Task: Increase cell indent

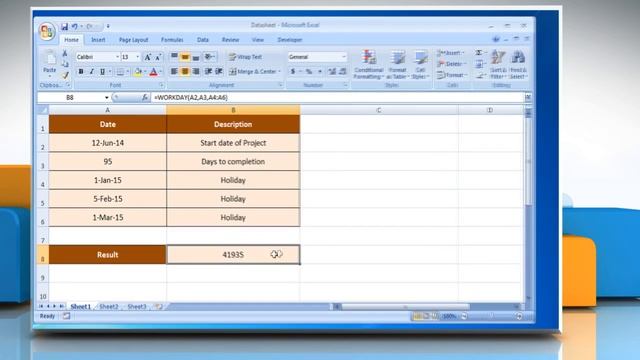Action: (219, 71)
